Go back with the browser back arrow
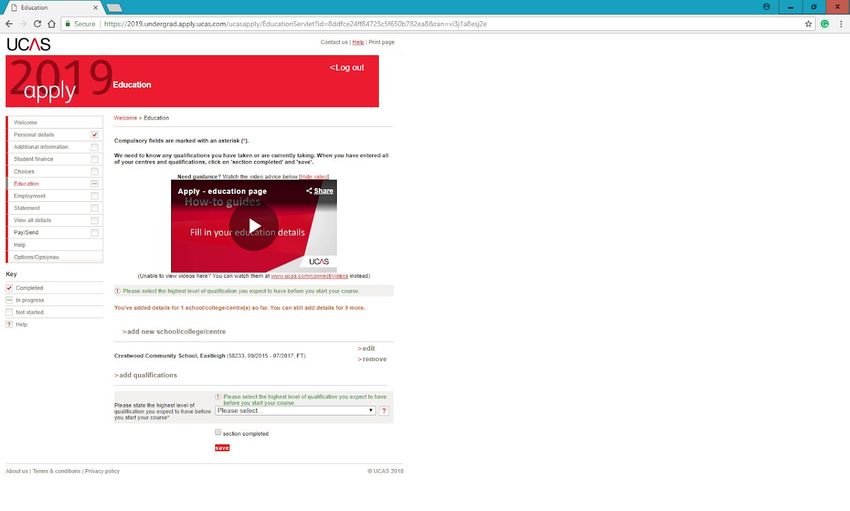Screen dimensions: 850x511 point(9,24)
